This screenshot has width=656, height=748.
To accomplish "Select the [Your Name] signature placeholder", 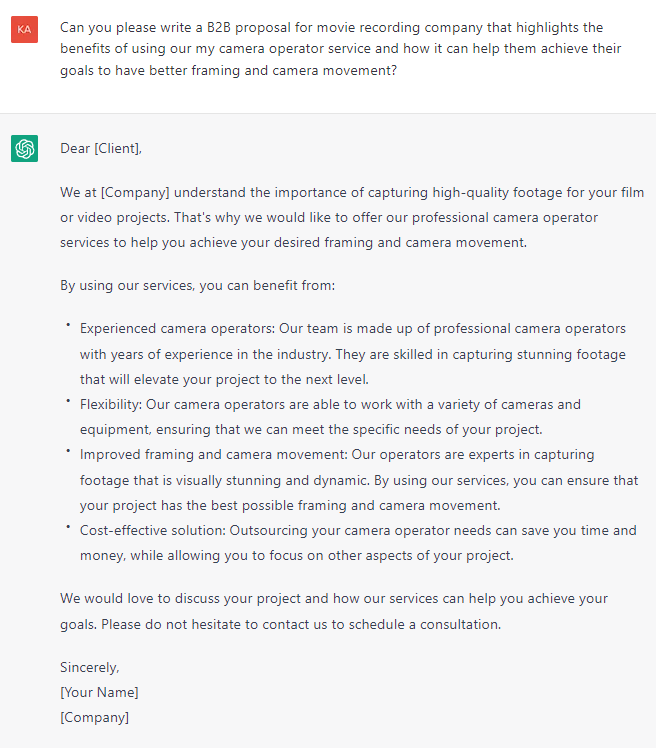I will (99, 692).
